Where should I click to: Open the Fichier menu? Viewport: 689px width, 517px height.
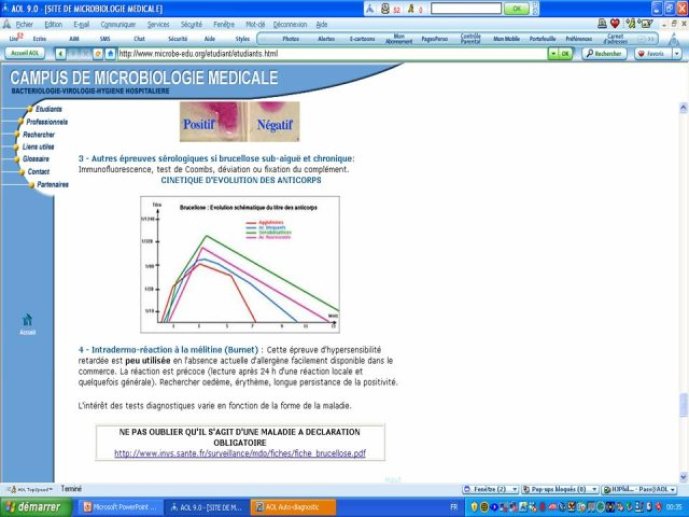(24, 25)
